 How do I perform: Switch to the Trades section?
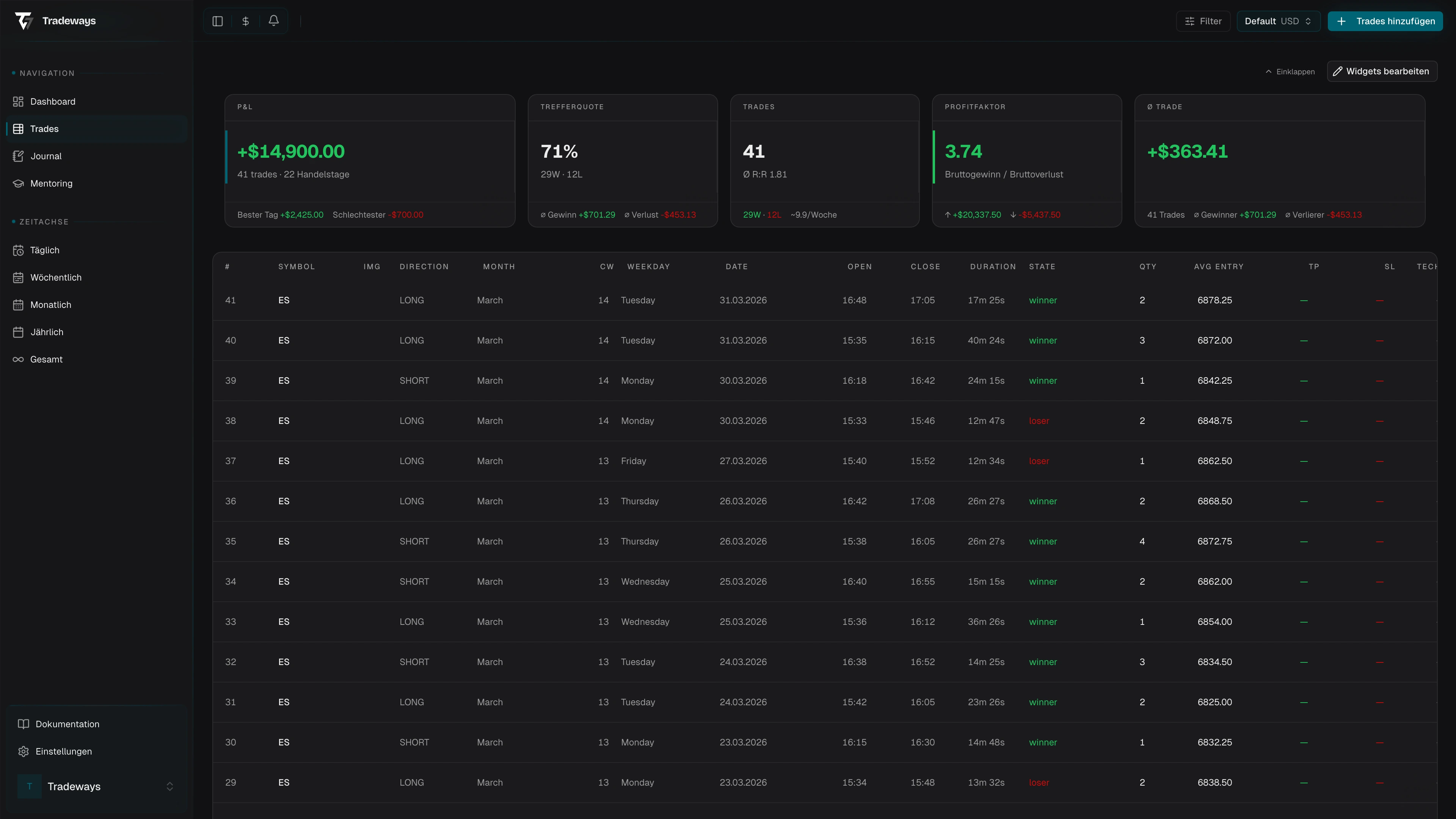(44, 128)
